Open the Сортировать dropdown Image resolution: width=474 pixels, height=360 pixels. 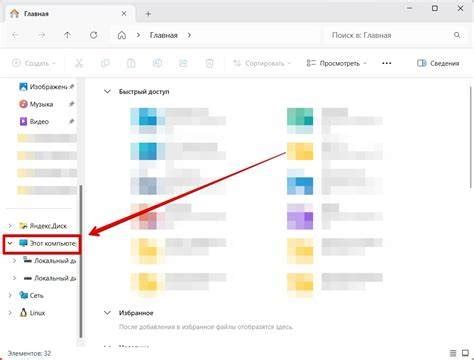pos(262,63)
